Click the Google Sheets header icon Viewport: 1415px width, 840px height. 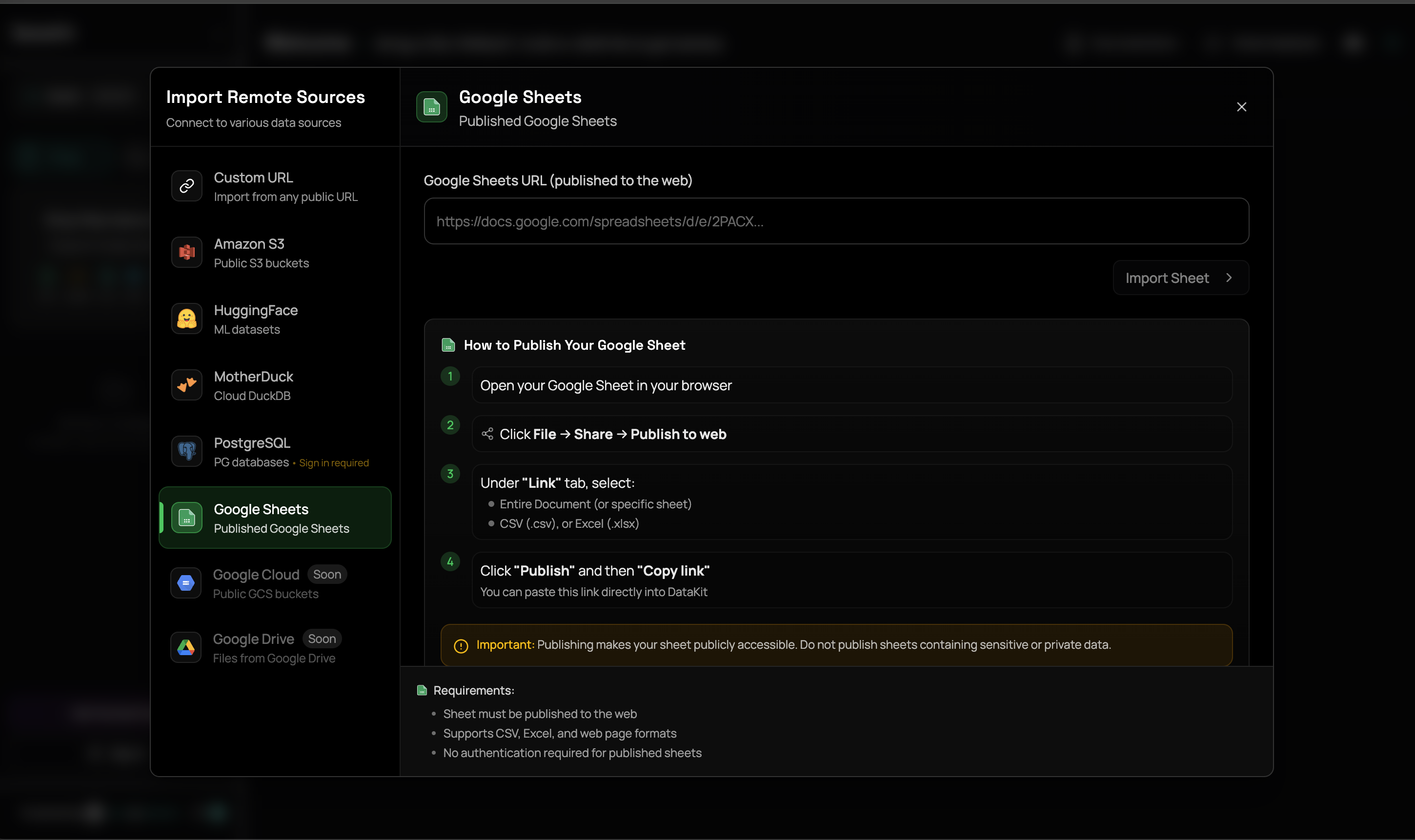431,107
